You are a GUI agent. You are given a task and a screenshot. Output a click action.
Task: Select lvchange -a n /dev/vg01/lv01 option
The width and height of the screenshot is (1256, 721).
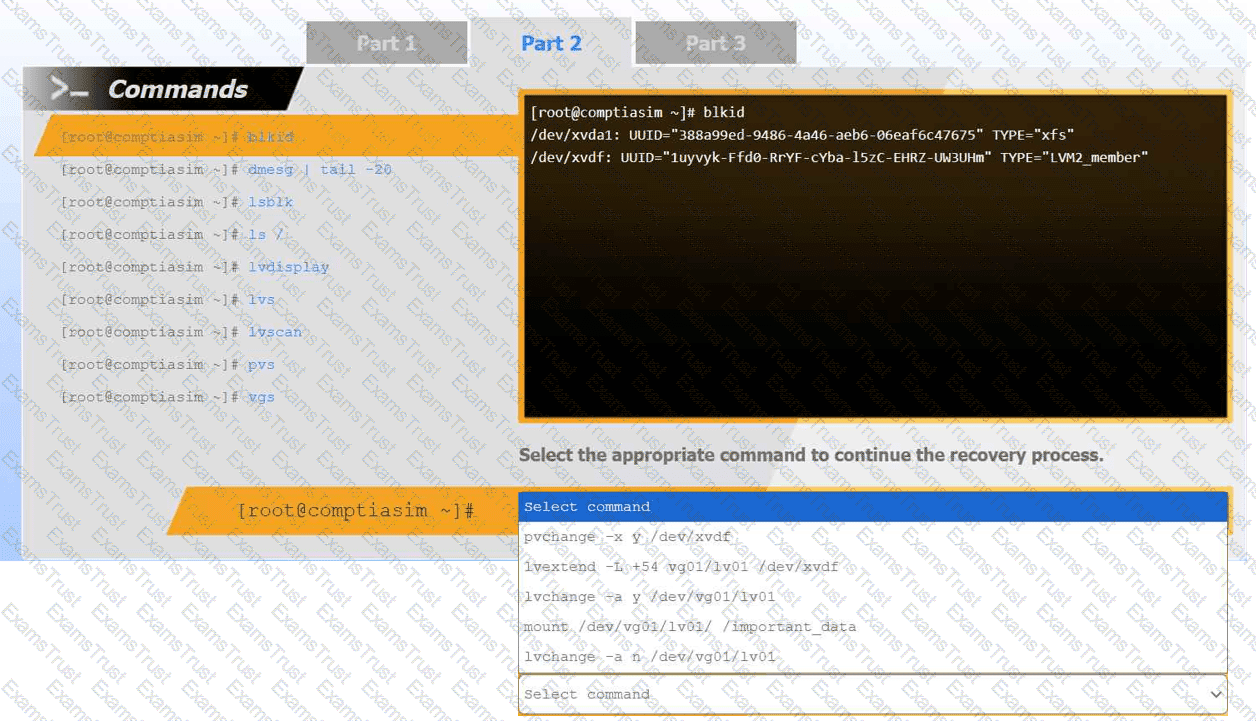(x=649, y=657)
